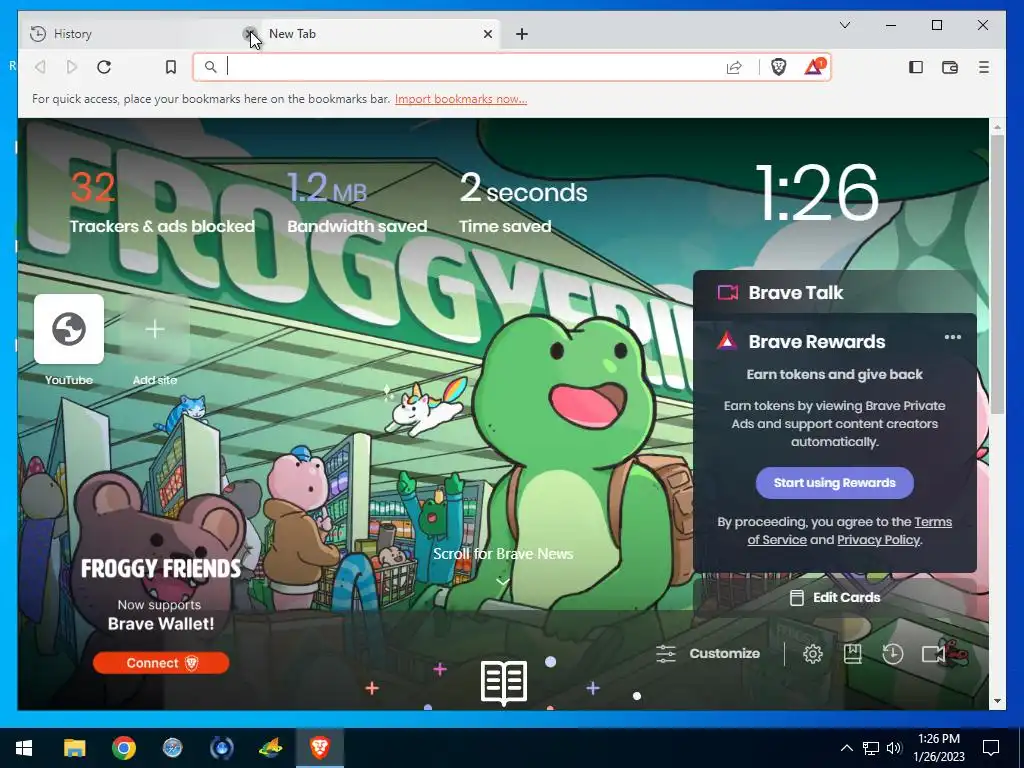Close the New Tab tab
The height and width of the screenshot is (768, 1024).
pos(487,34)
